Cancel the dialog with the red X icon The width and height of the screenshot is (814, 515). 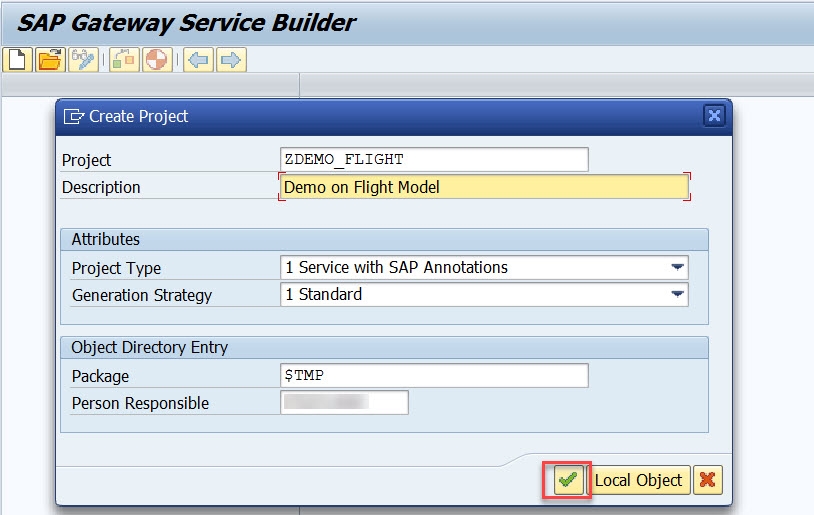click(708, 480)
